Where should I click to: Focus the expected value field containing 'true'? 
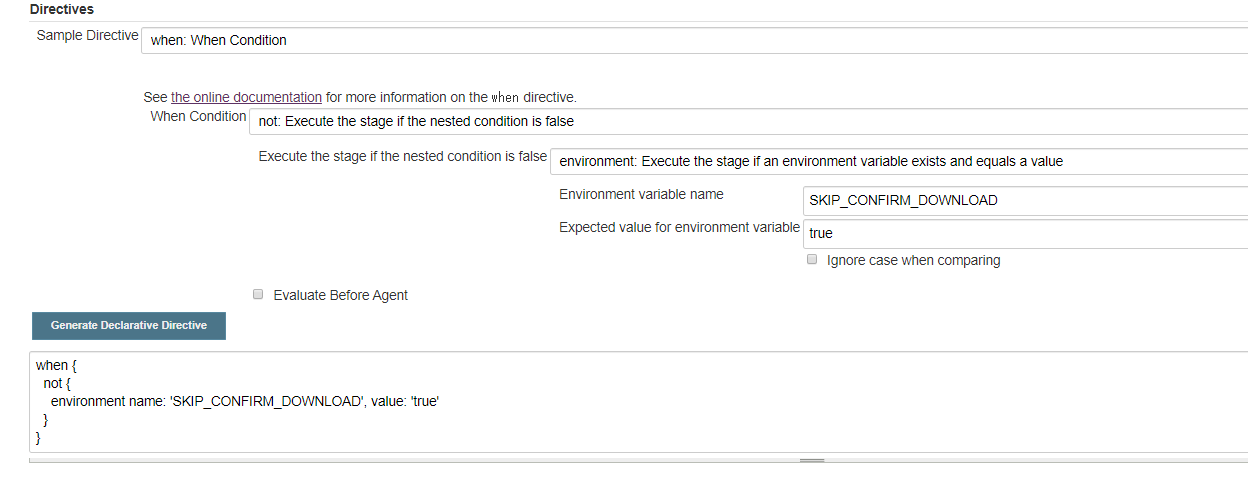(1024, 233)
